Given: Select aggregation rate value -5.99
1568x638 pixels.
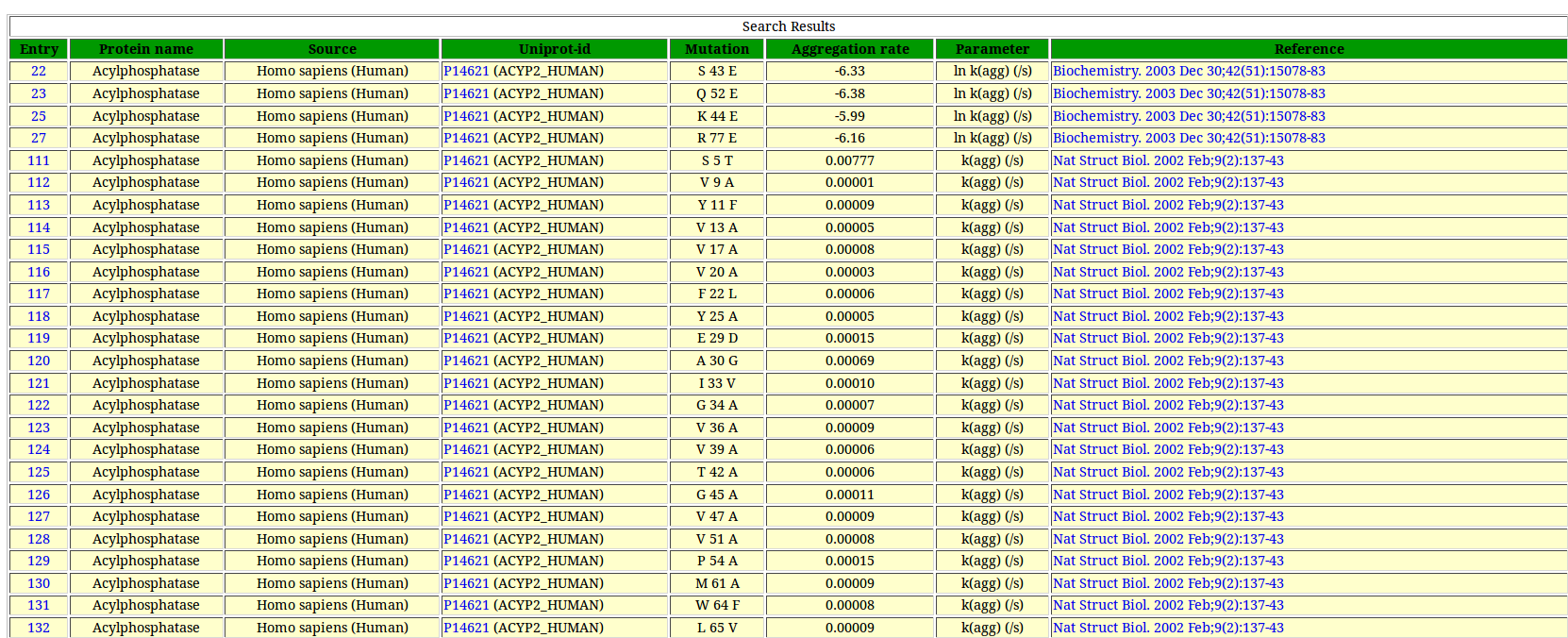Looking at the screenshot, I should (x=850, y=116).
